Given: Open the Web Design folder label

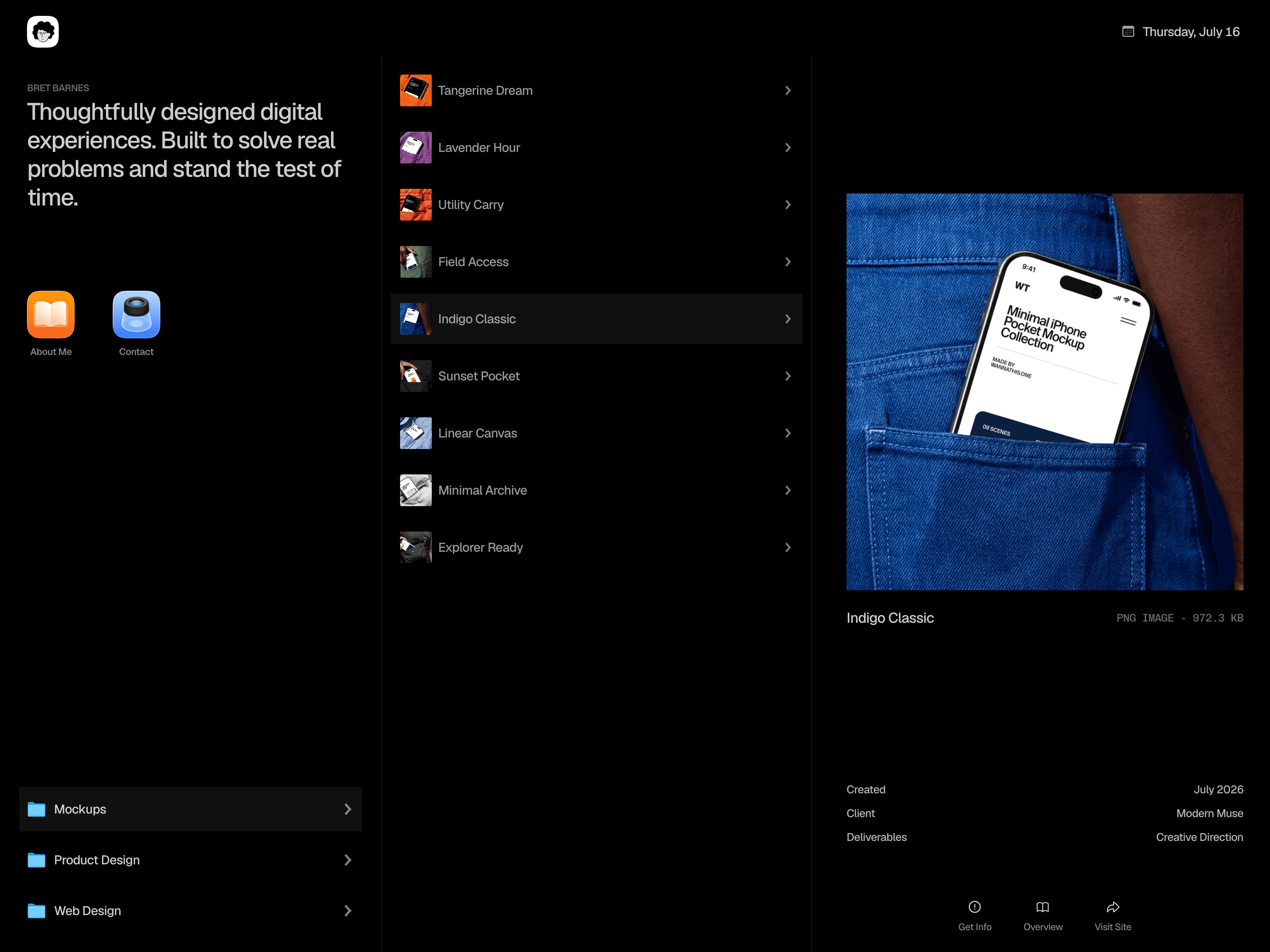Looking at the screenshot, I should [x=87, y=911].
